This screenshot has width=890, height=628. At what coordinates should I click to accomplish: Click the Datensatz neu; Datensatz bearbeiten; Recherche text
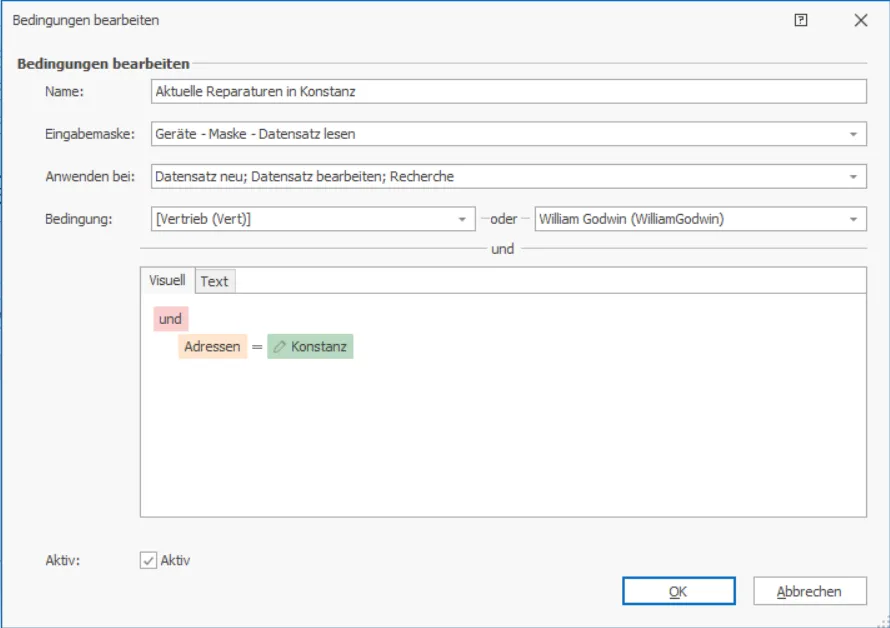(x=304, y=177)
